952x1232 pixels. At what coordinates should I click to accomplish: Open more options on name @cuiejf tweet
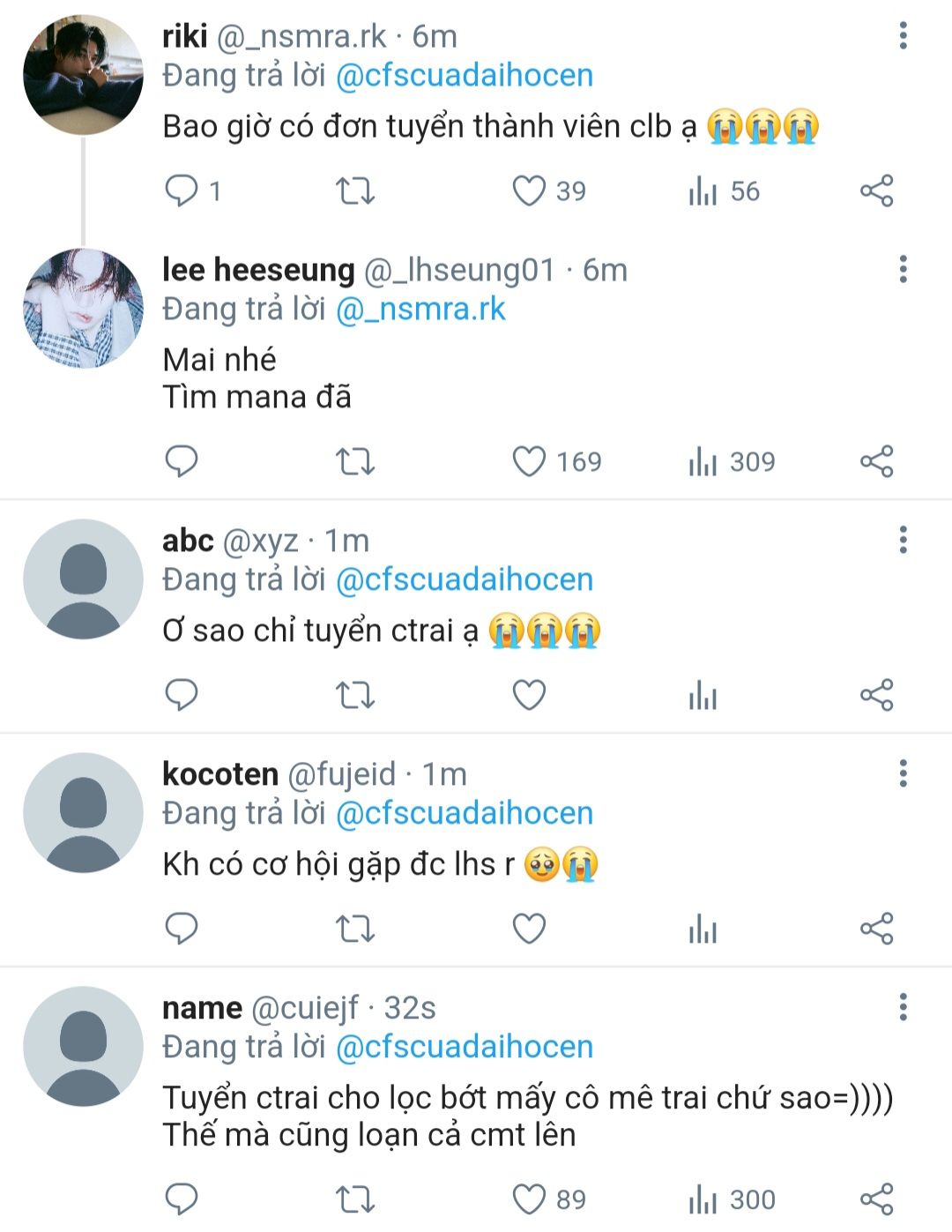(903, 1007)
